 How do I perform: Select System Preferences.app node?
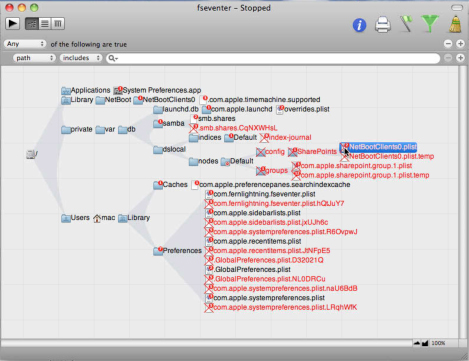tap(157, 90)
